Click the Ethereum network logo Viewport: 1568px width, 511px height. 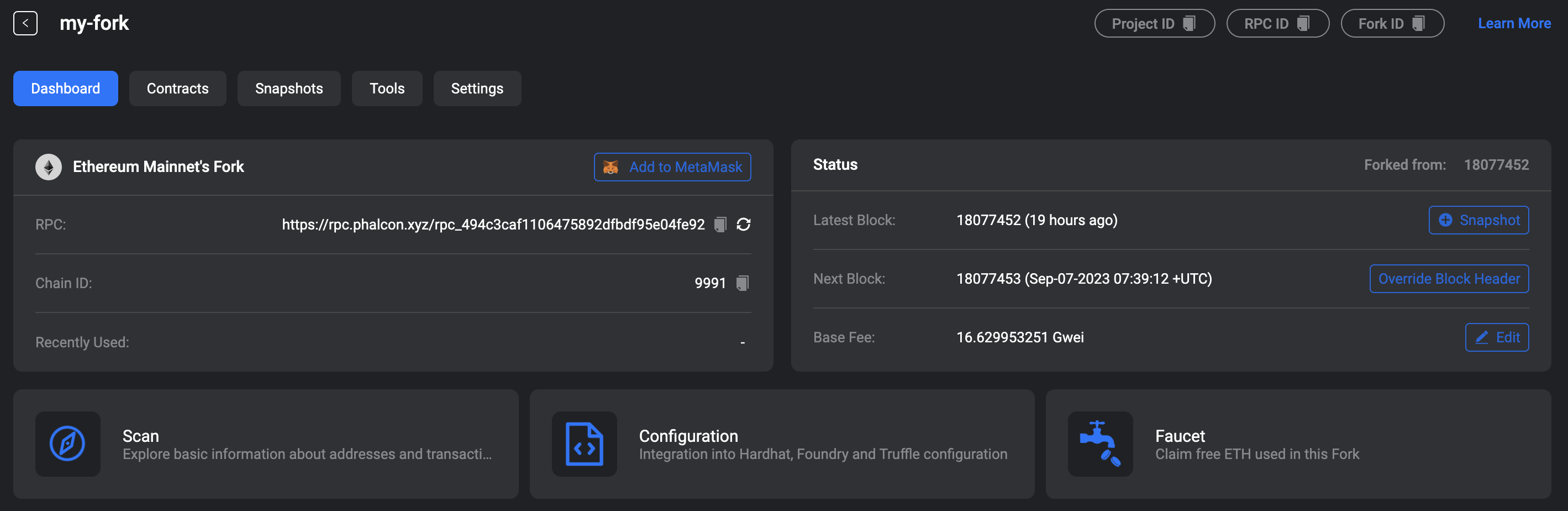click(x=49, y=166)
